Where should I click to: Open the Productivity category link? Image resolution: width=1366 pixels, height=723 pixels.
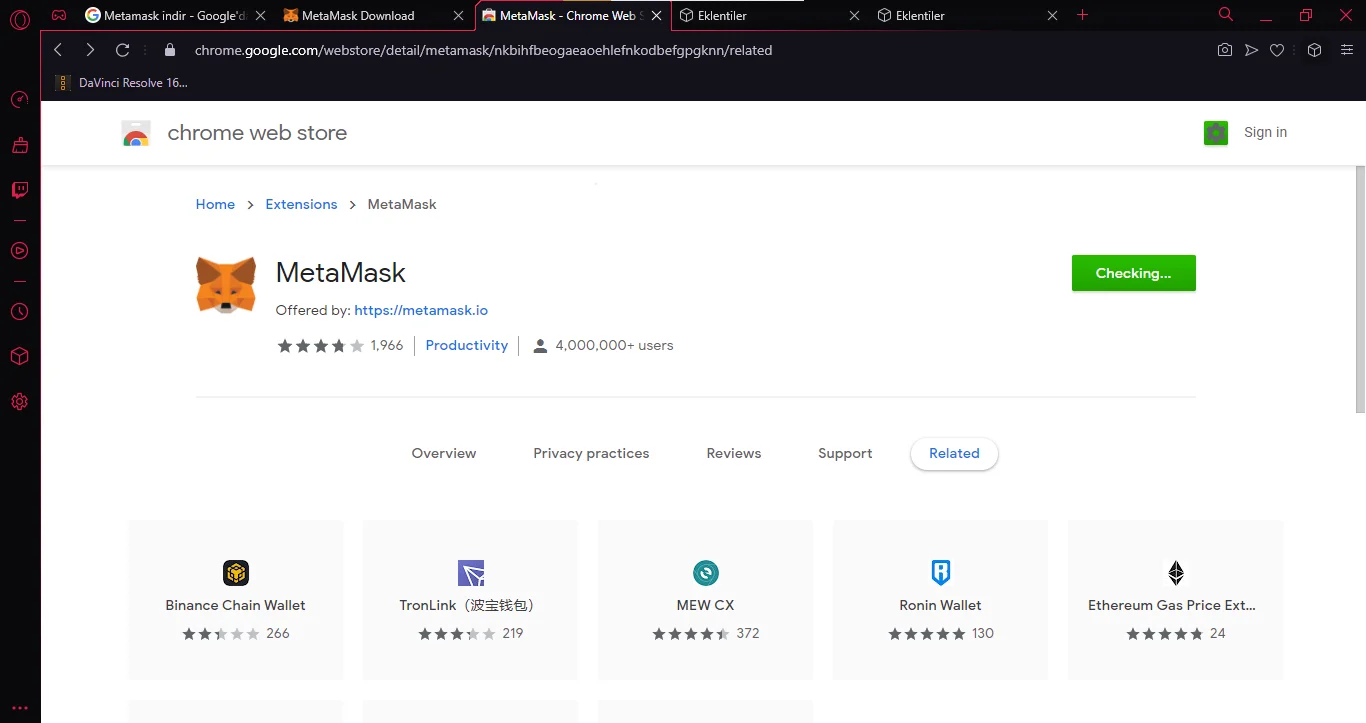tap(467, 345)
